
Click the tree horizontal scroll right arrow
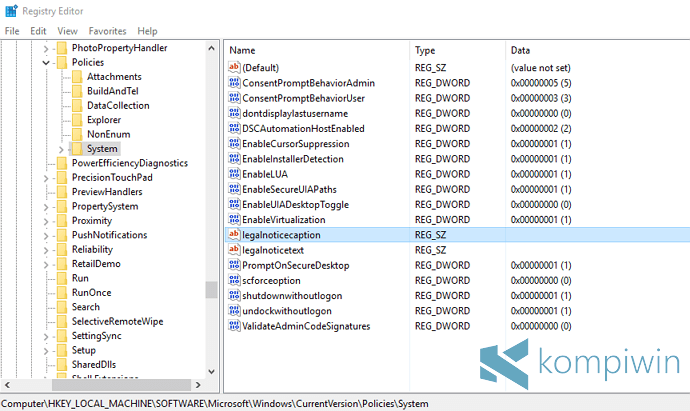pyautogui.click(x=198, y=385)
